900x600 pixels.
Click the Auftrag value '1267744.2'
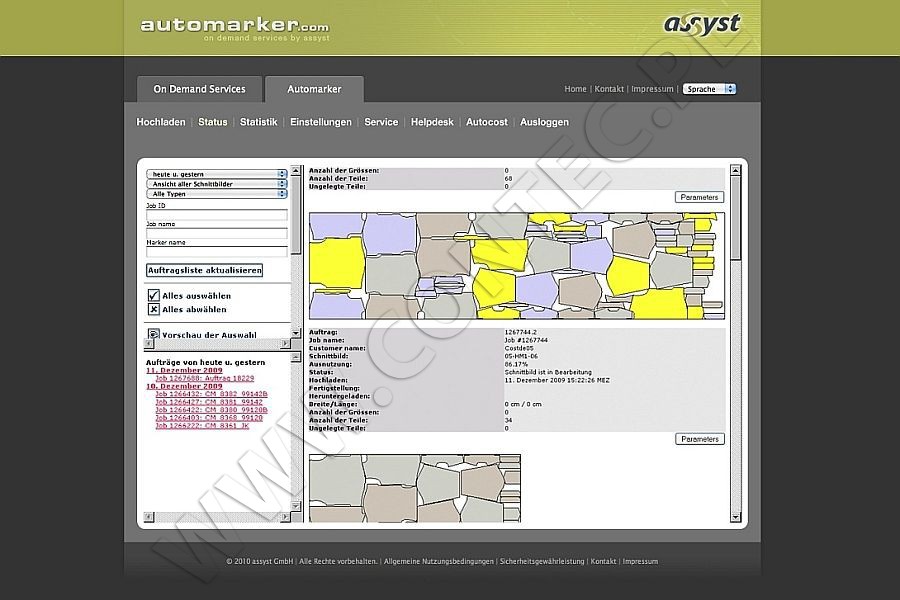[x=521, y=332]
